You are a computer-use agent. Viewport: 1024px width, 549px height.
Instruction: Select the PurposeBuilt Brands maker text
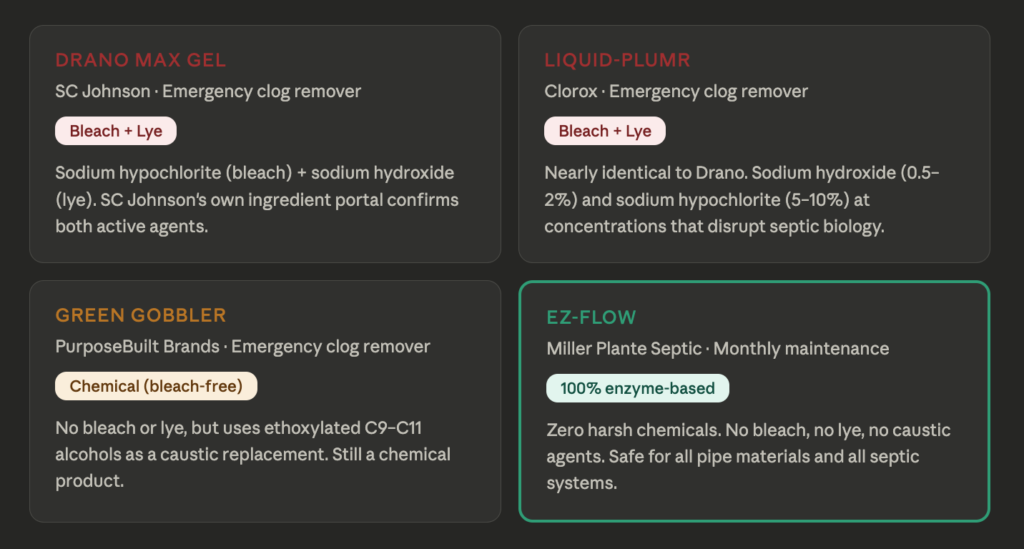click(137, 347)
